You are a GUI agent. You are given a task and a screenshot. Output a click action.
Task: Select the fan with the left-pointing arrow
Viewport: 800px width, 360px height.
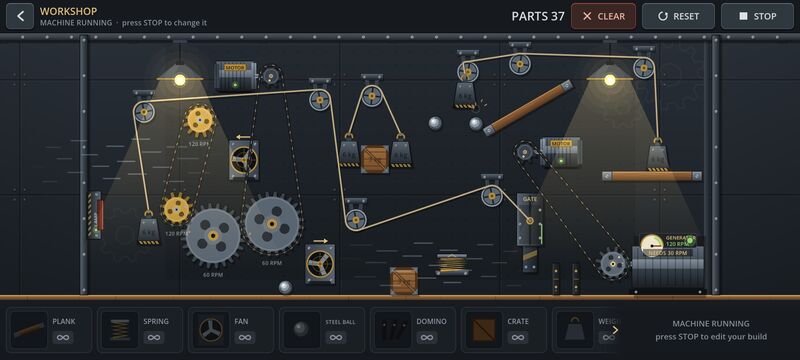click(x=243, y=160)
